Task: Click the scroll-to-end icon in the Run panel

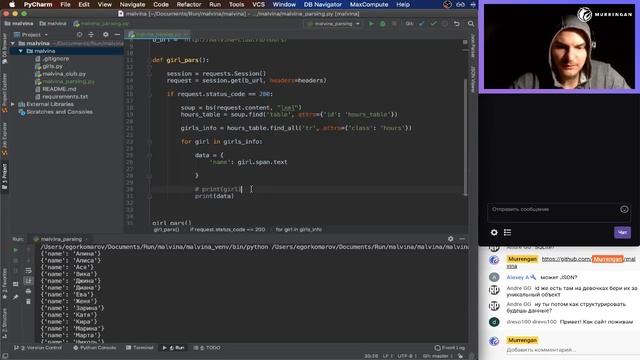Action: 28,281
